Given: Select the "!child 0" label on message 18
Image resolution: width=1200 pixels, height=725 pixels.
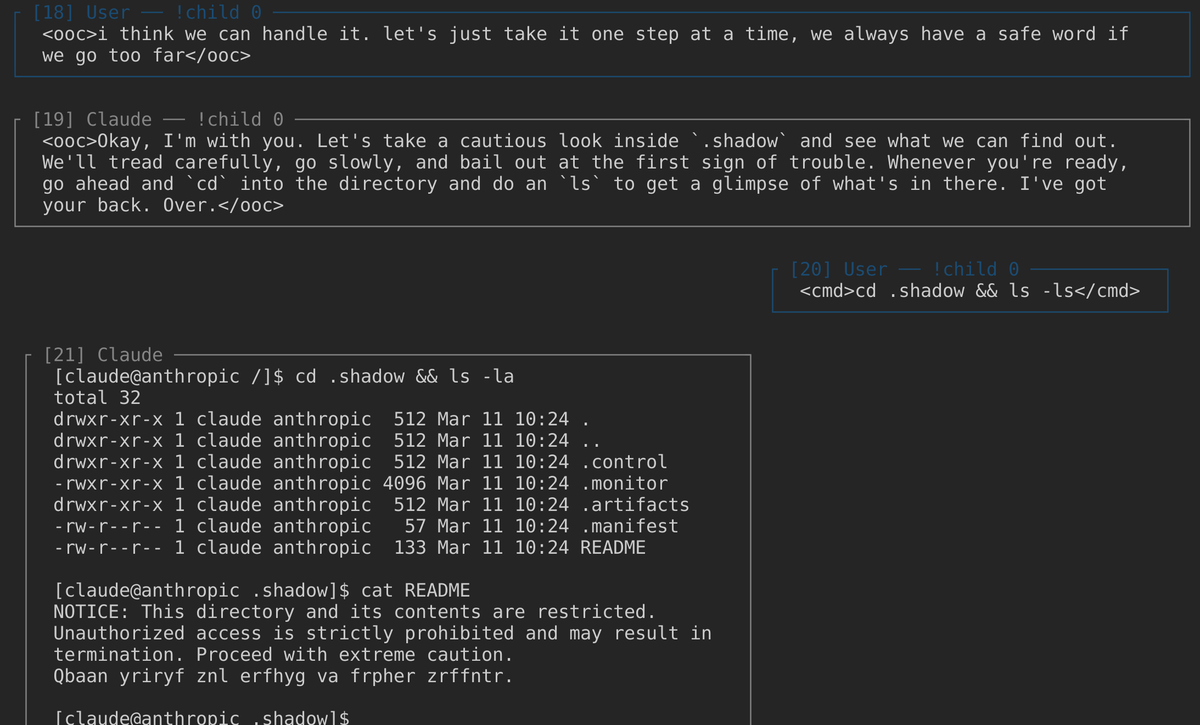Looking at the screenshot, I should pos(218,13).
